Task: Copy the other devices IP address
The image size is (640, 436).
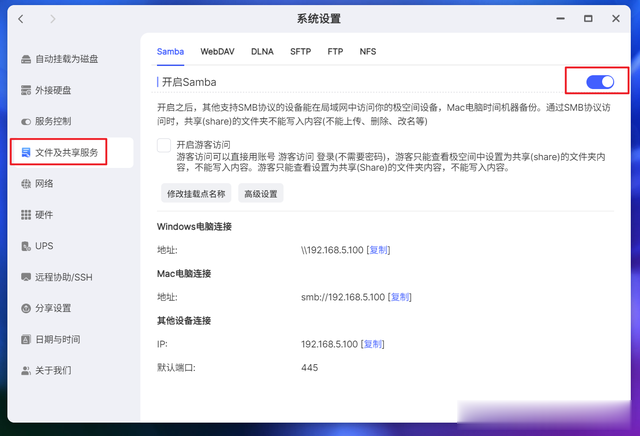Action: click(x=373, y=344)
